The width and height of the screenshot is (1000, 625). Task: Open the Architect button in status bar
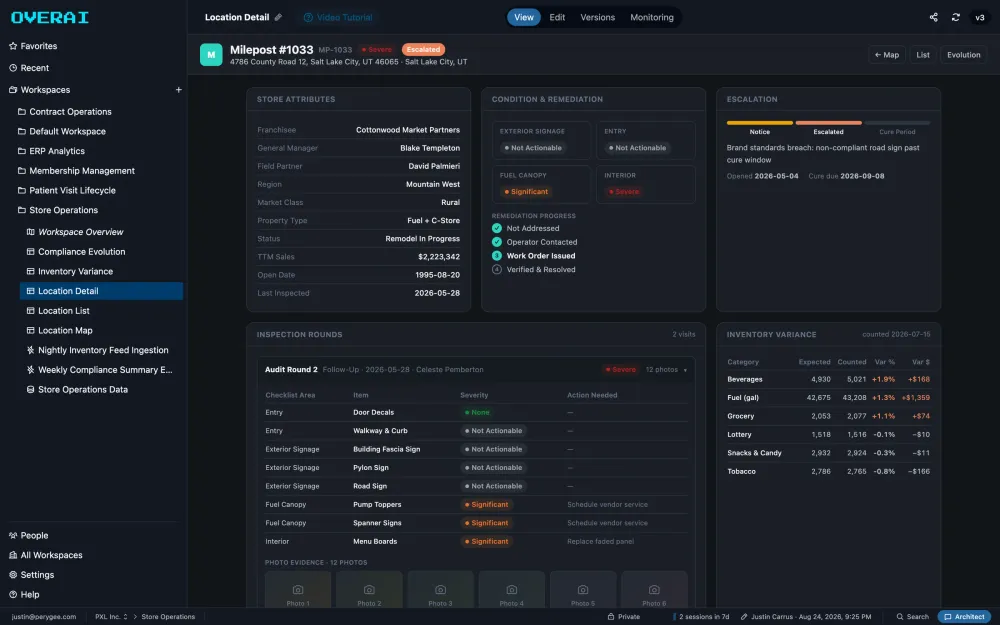click(964, 617)
